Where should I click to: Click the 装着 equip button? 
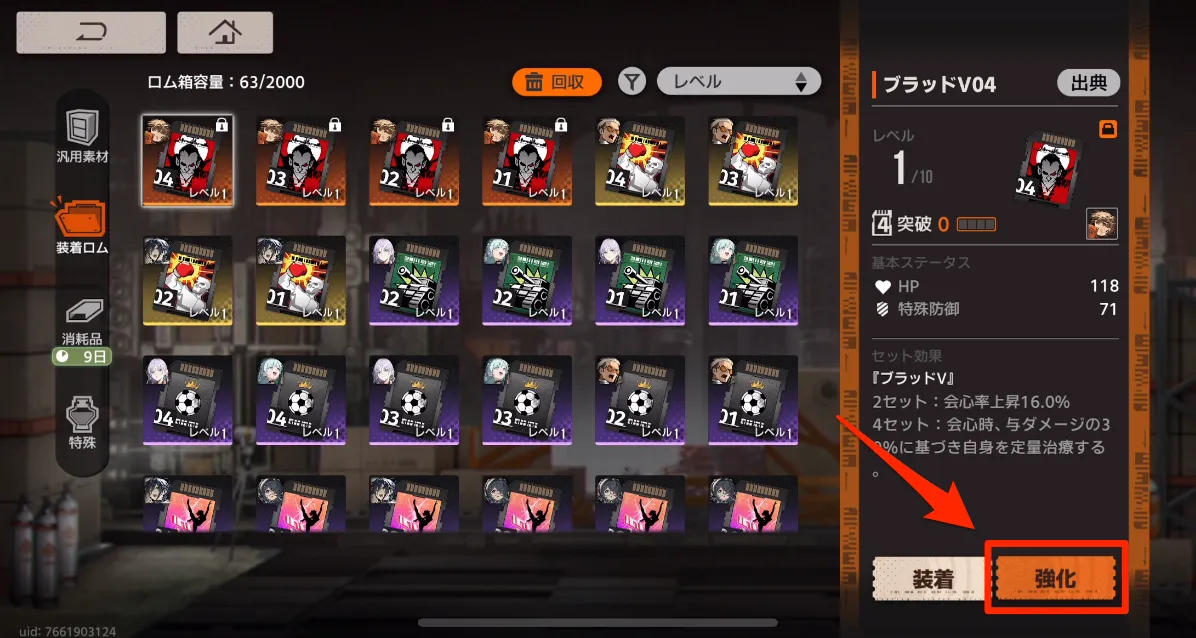(x=932, y=578)
